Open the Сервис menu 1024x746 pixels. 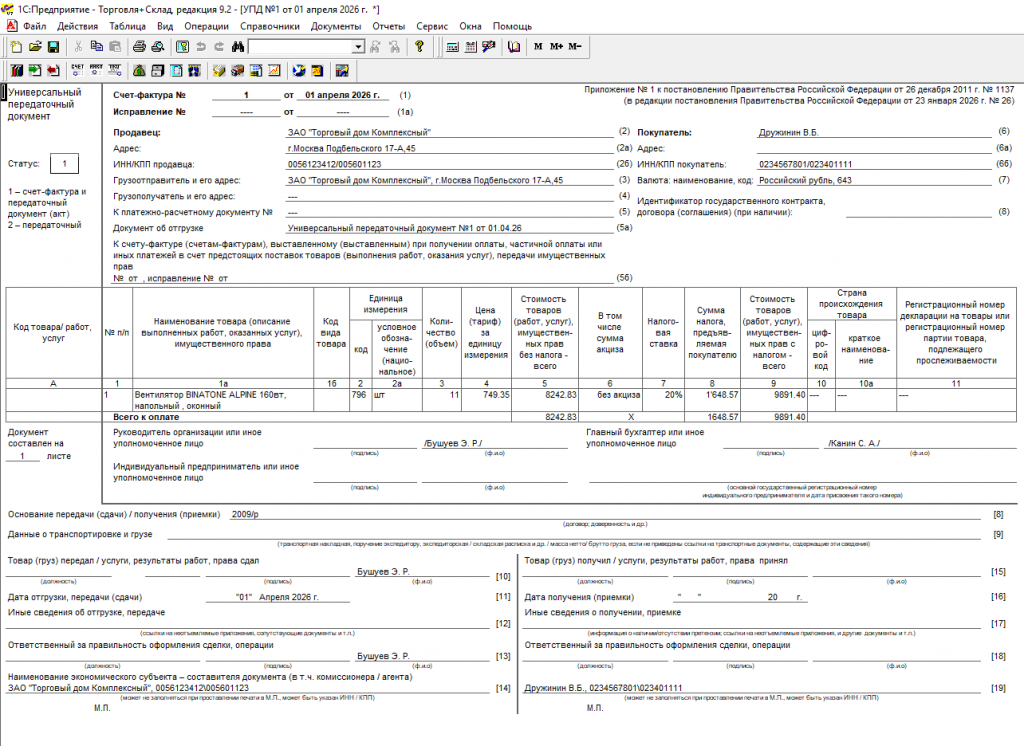[432, 26]
